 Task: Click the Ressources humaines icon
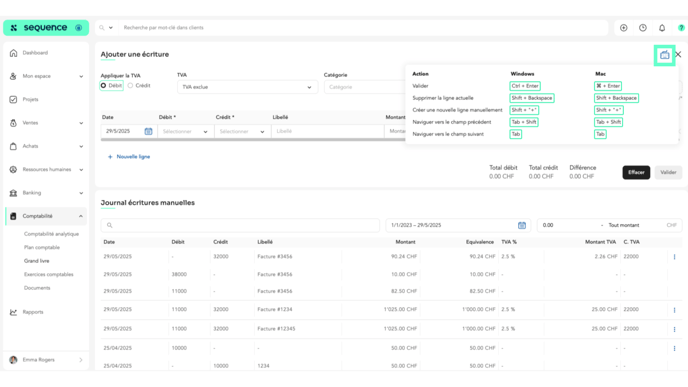pyautogui.click(x=14, y=169)
